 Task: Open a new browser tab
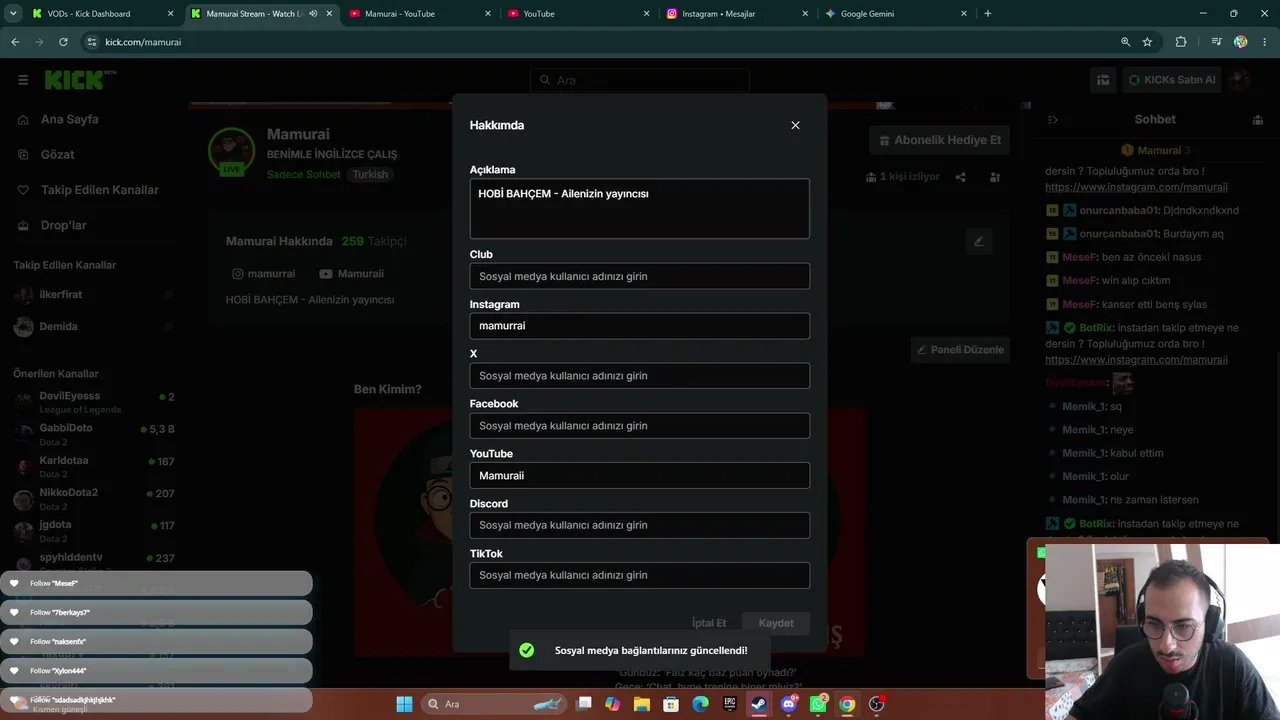(988, 14)
